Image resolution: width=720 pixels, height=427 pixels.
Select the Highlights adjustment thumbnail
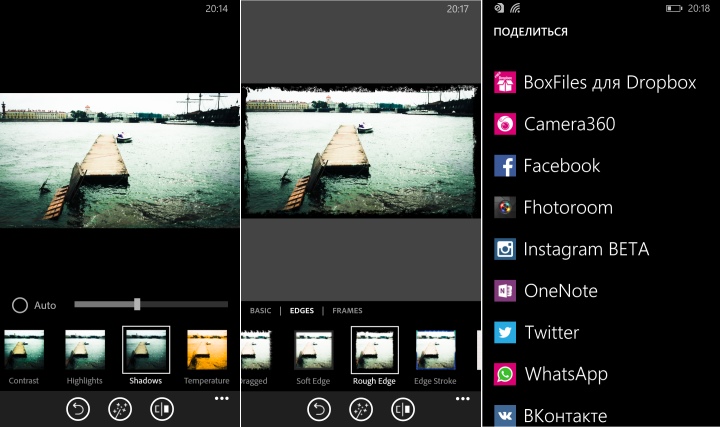point(85,350)
